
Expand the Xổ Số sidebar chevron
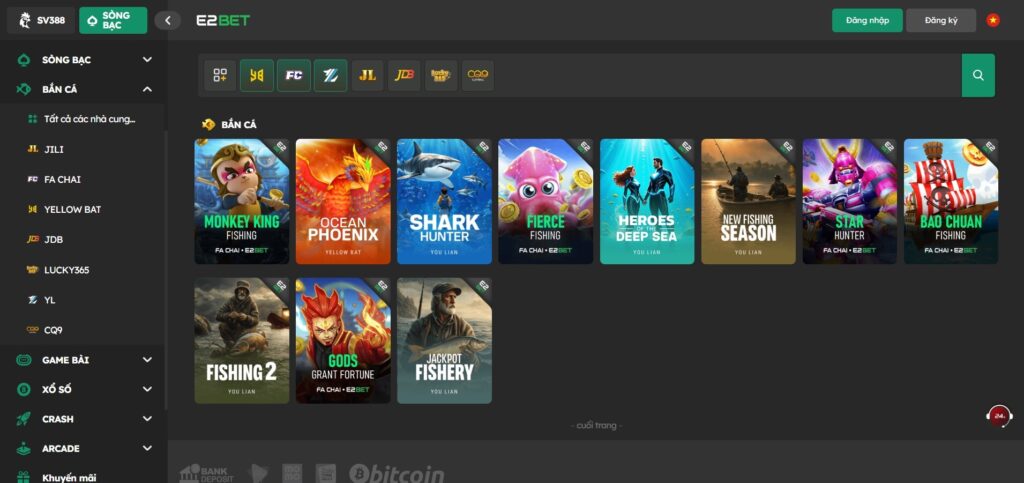148,390
